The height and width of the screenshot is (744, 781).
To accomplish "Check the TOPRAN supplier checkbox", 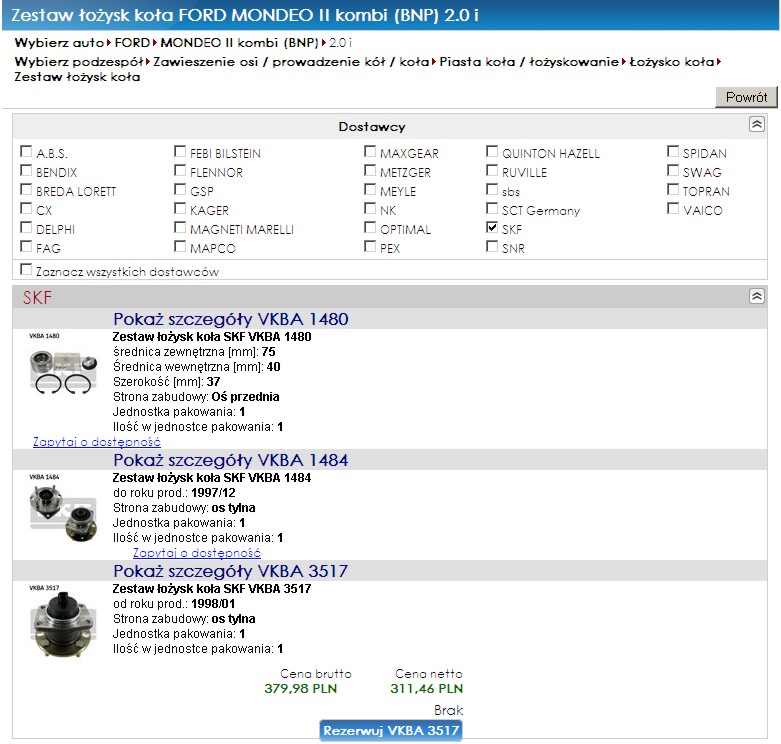I will (x=672, y=189).
